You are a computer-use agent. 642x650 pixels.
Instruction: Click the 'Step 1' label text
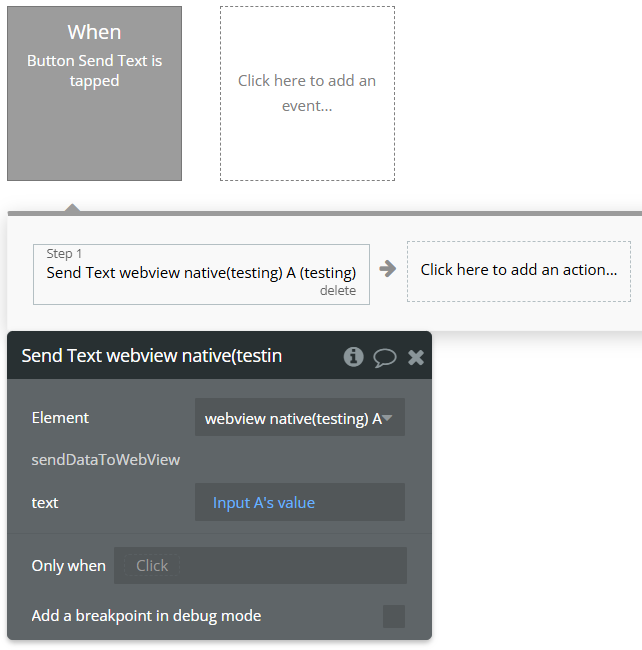[65, 254]
